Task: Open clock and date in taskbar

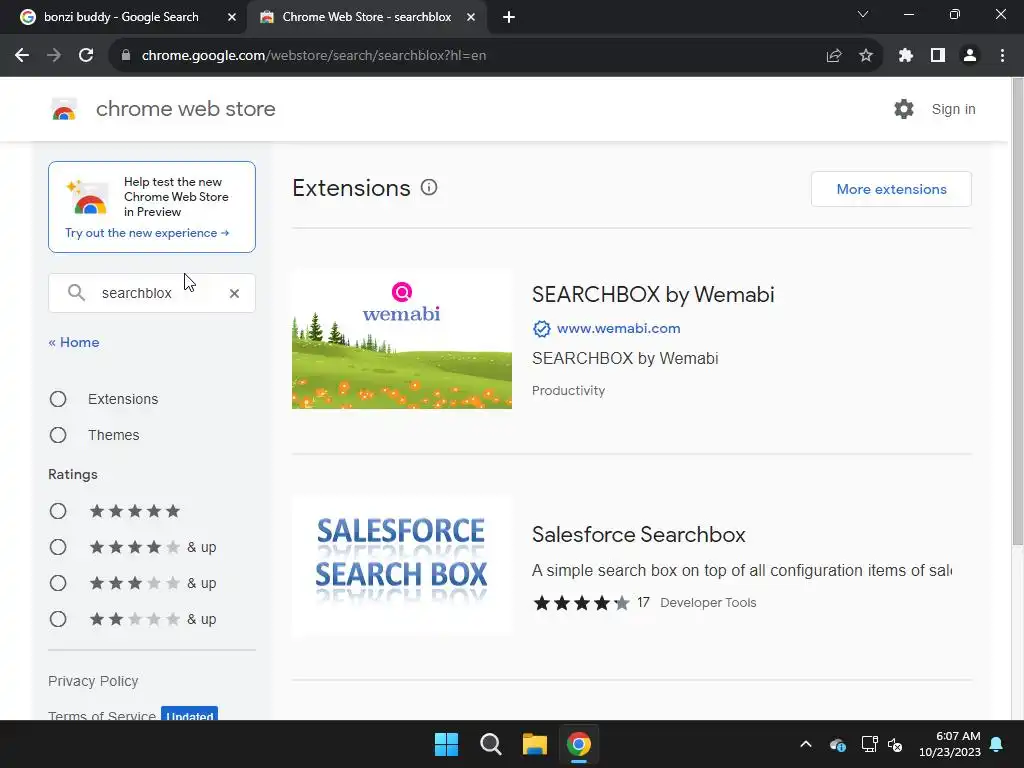Action: tap(950, 744)
